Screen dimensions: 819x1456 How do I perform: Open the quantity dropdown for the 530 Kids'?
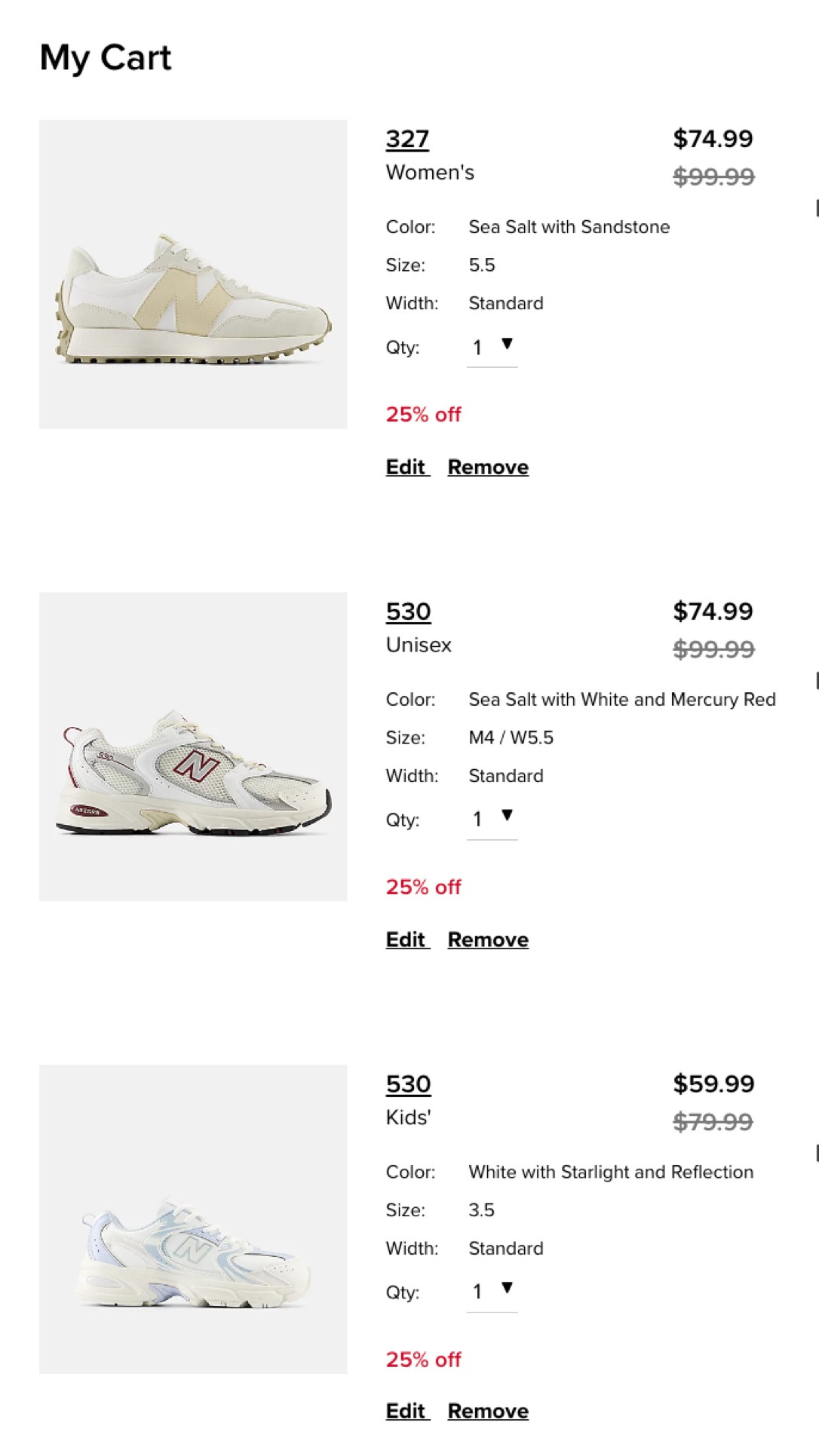492,1292
